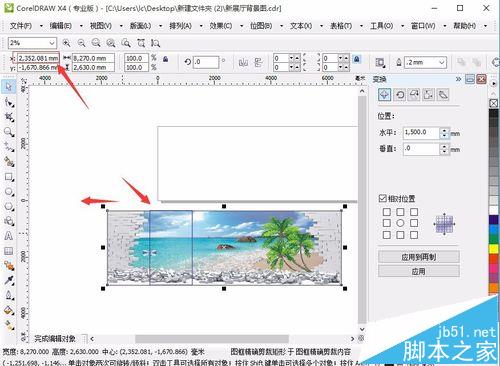Open the 文本(X) menu

pyautogui.click(x=301, y=26)
